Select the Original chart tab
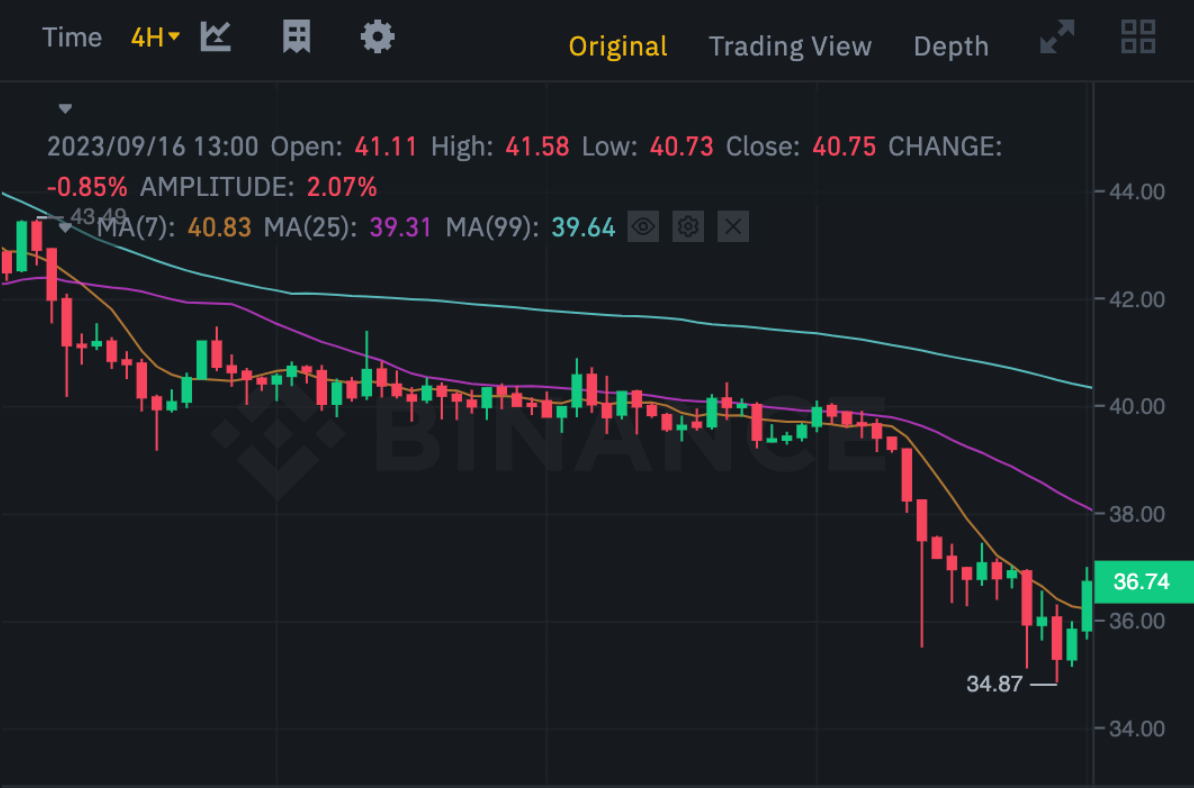This screenshot has height=788, width=1194. coord(618,46)
